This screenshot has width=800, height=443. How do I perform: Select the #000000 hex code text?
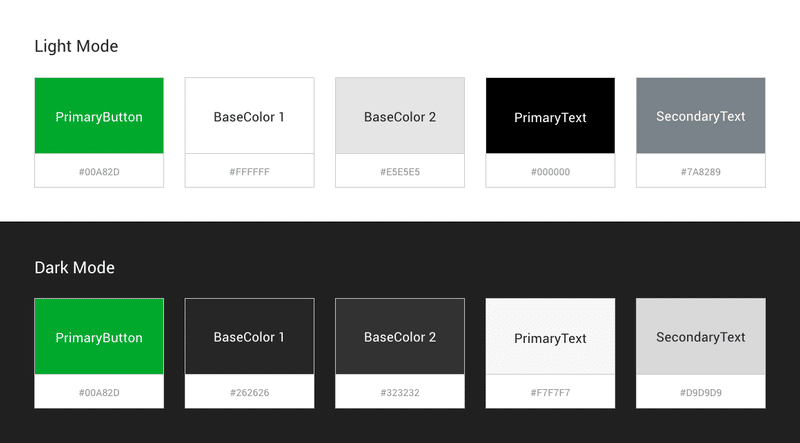(550, 172)
